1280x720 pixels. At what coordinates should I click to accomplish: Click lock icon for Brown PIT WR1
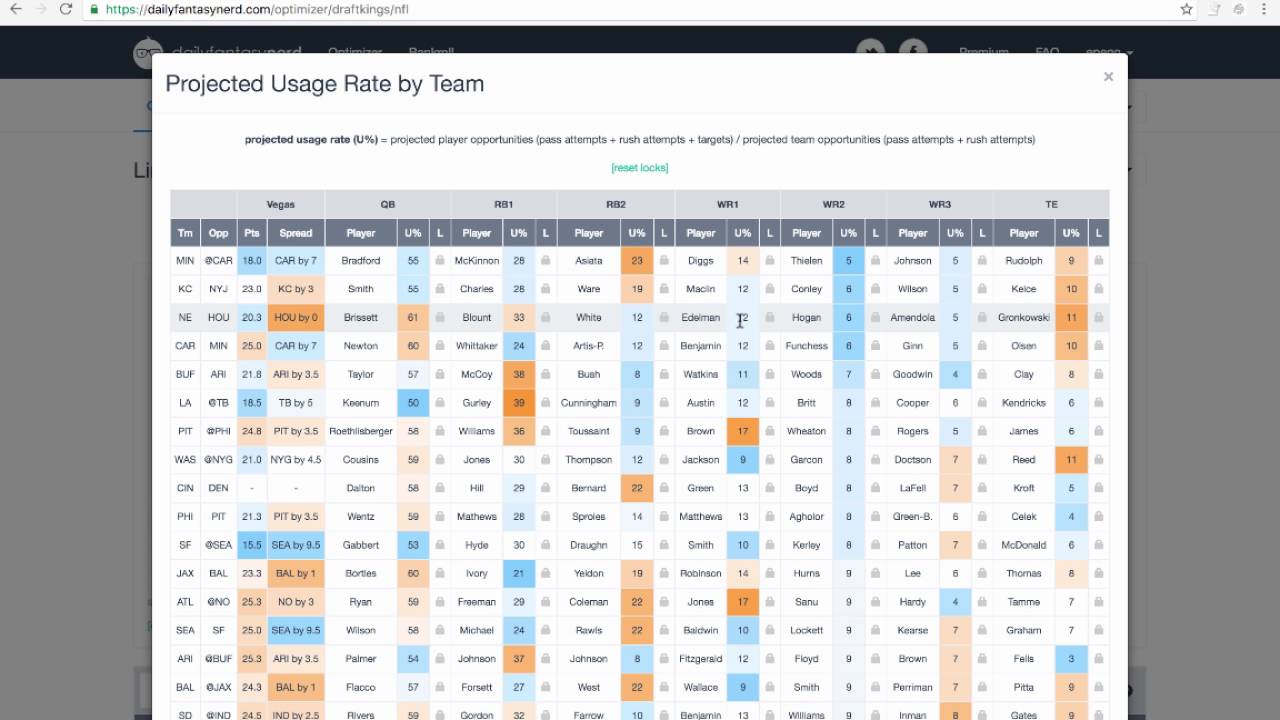pos(770,432)
